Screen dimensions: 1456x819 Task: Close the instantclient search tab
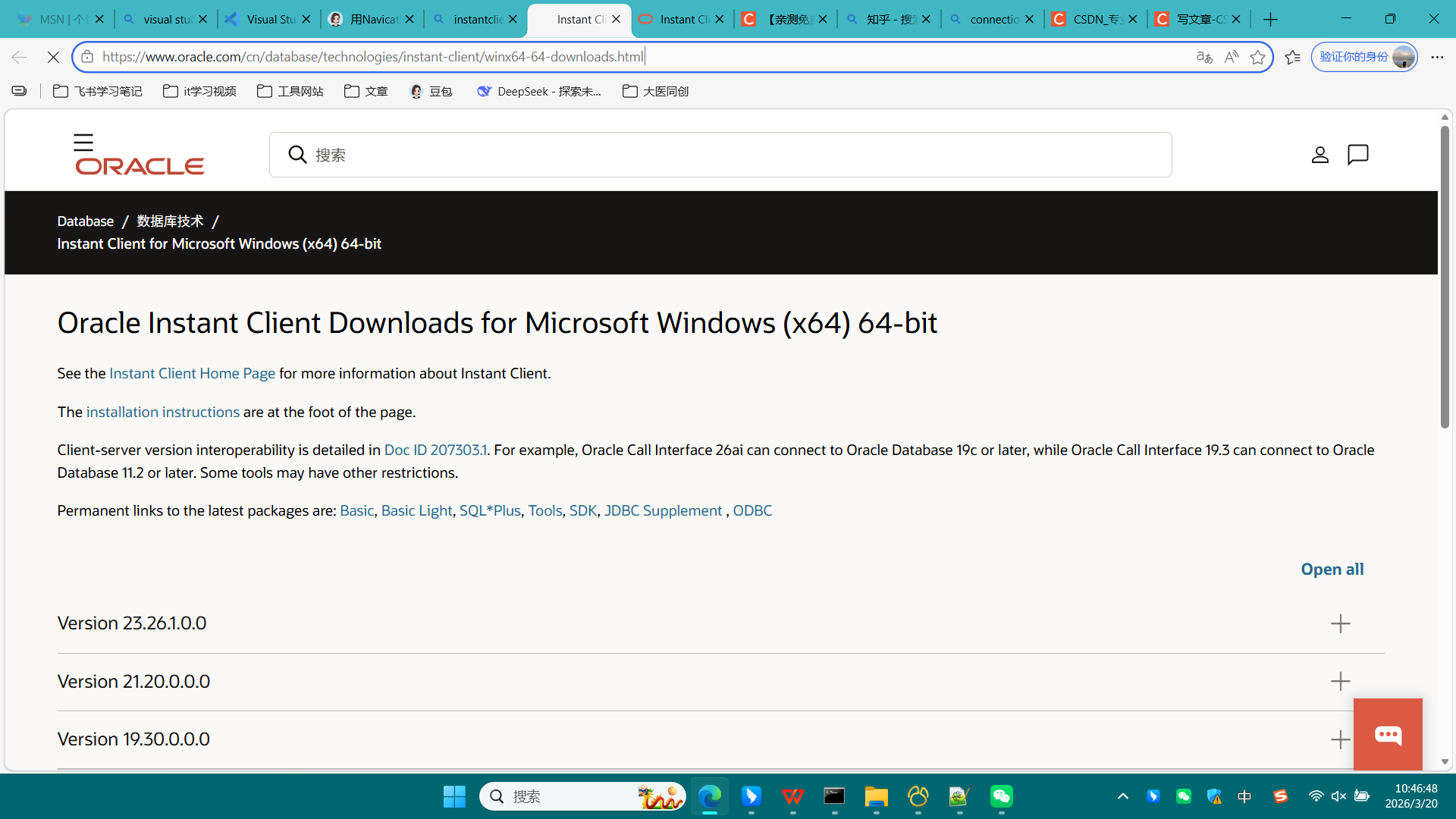tap(513, 19)
